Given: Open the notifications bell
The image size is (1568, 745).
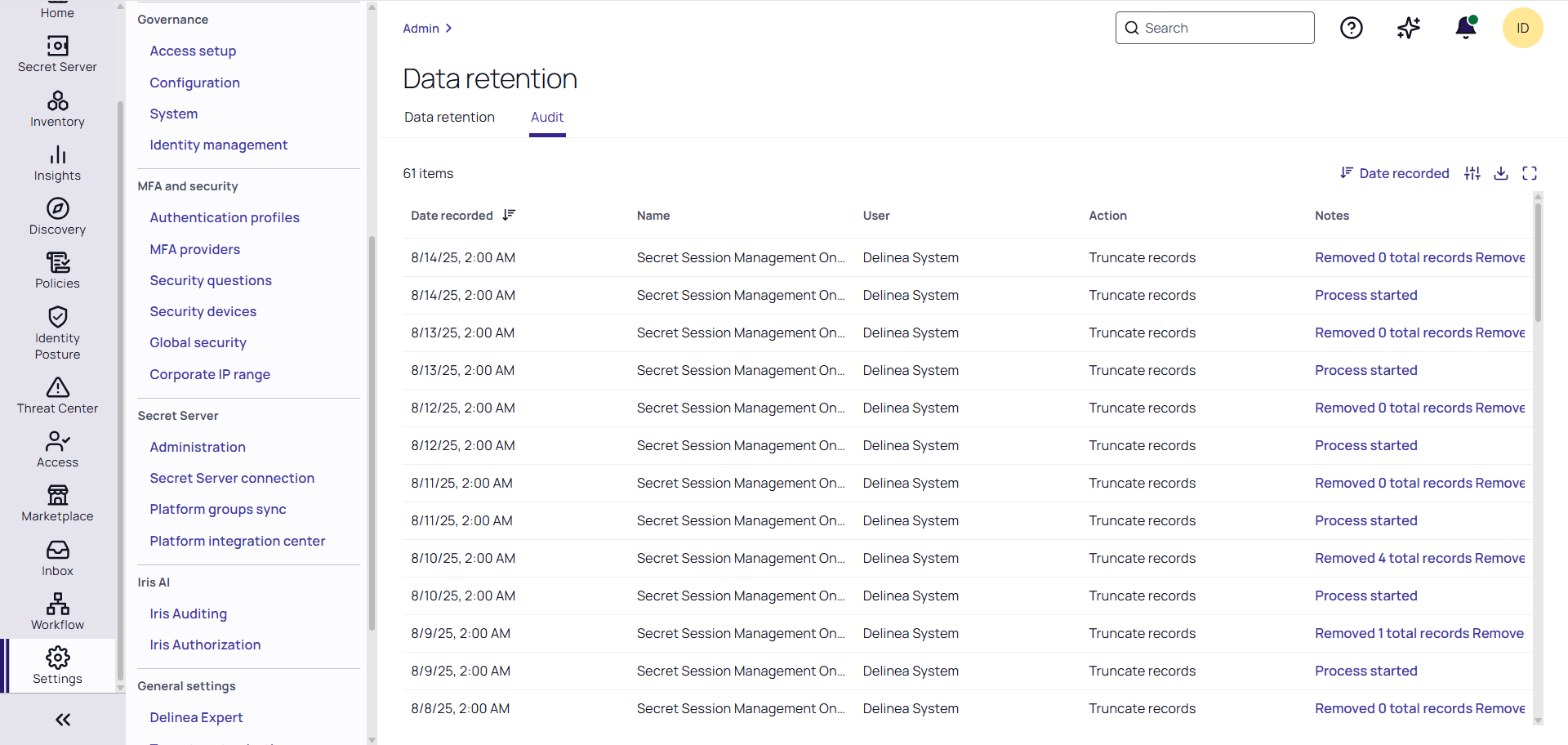Looking at the screenshot, I should pyautogui.click(x=1466, y=29).
